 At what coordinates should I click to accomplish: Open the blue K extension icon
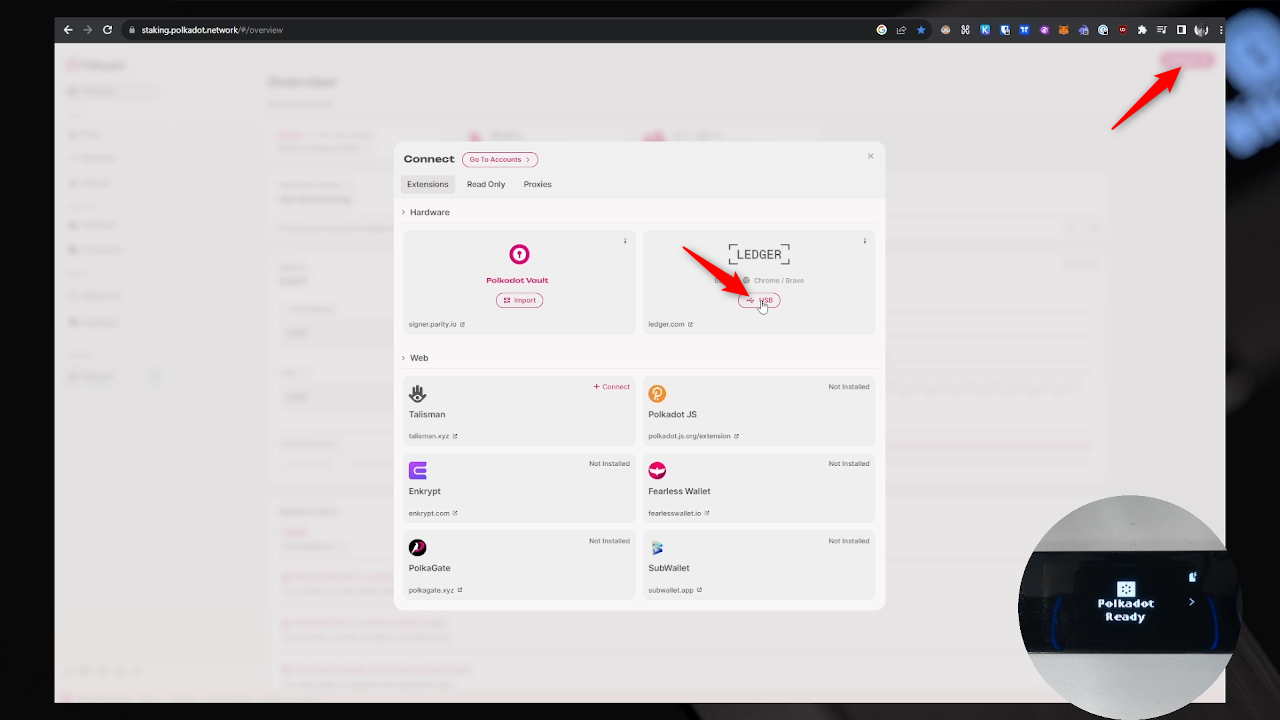tap(985, 30)
